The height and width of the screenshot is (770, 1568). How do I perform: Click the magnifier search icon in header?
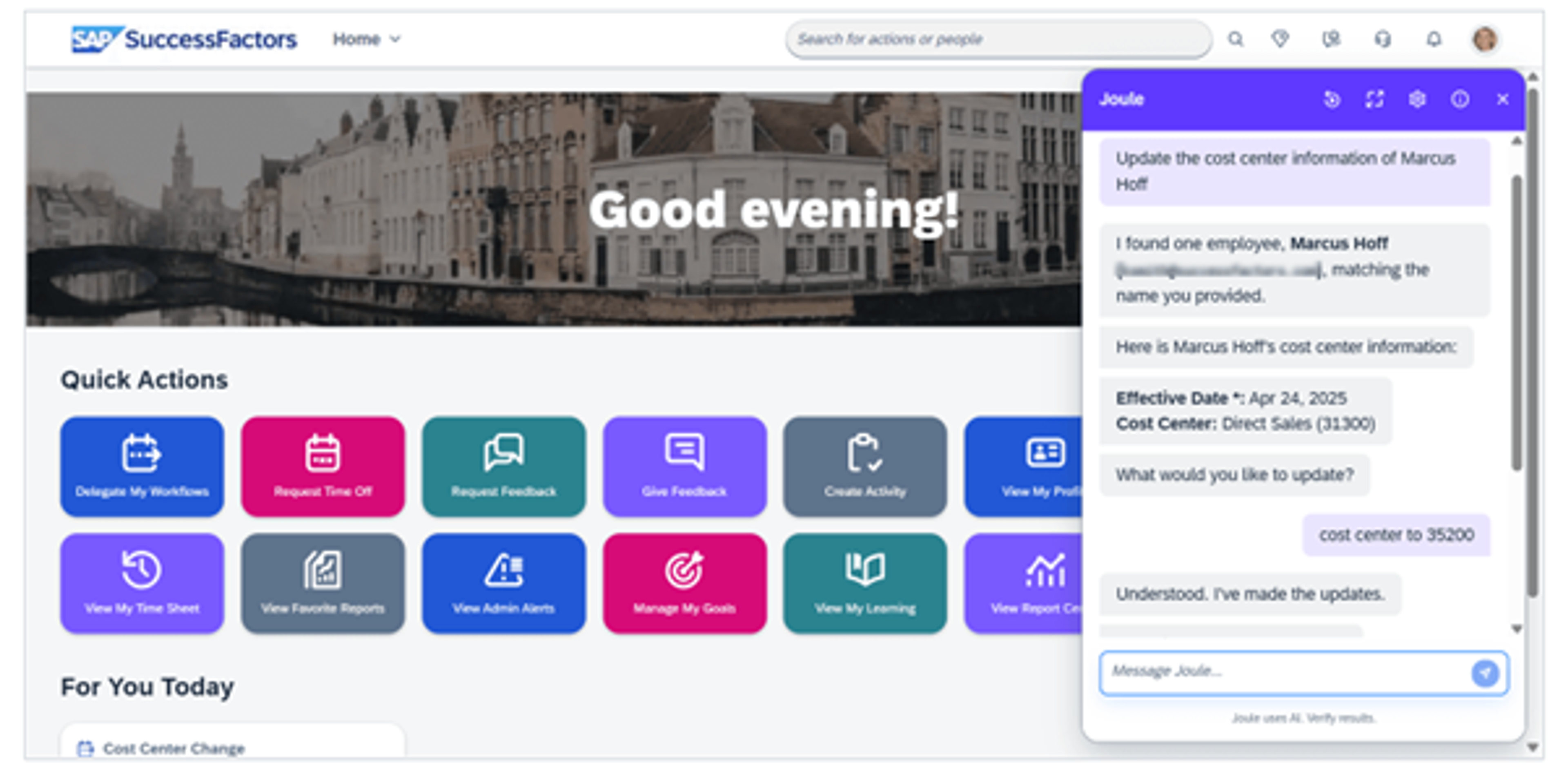click(1235, 40)
